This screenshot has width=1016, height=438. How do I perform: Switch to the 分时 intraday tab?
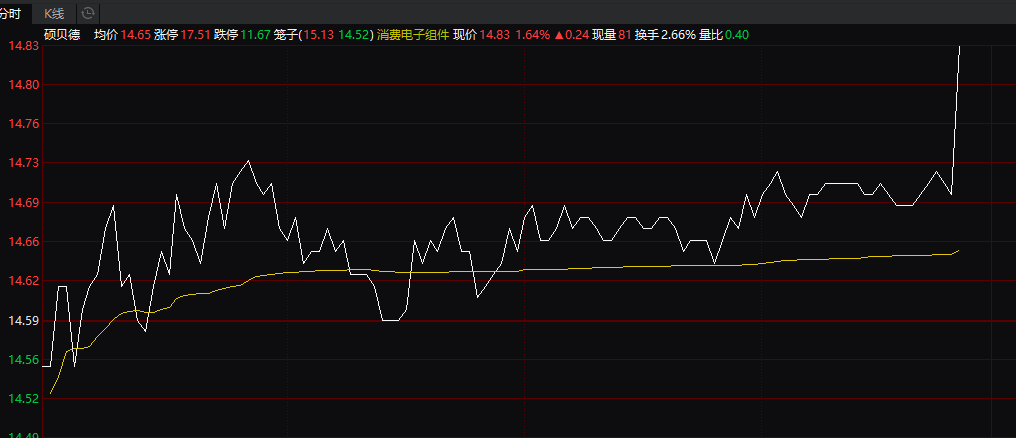[12, 14]
